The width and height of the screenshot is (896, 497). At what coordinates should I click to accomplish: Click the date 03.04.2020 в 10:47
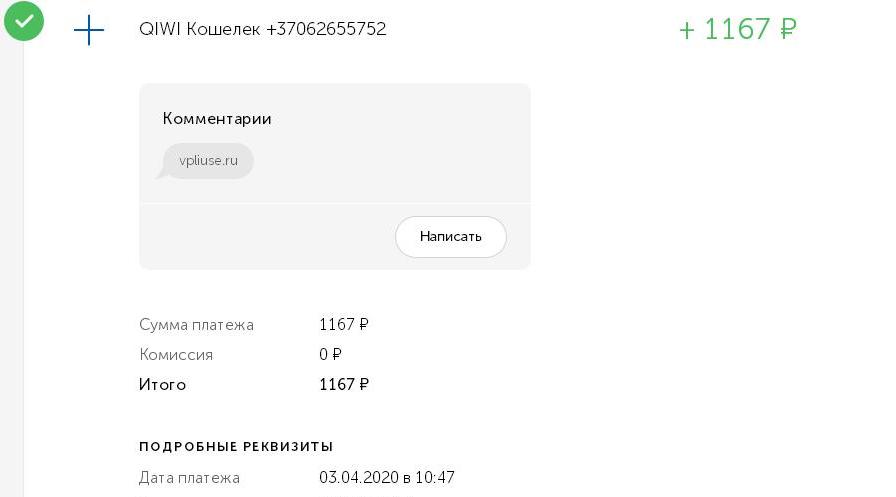pyautogui.click(x=387, y=478)
